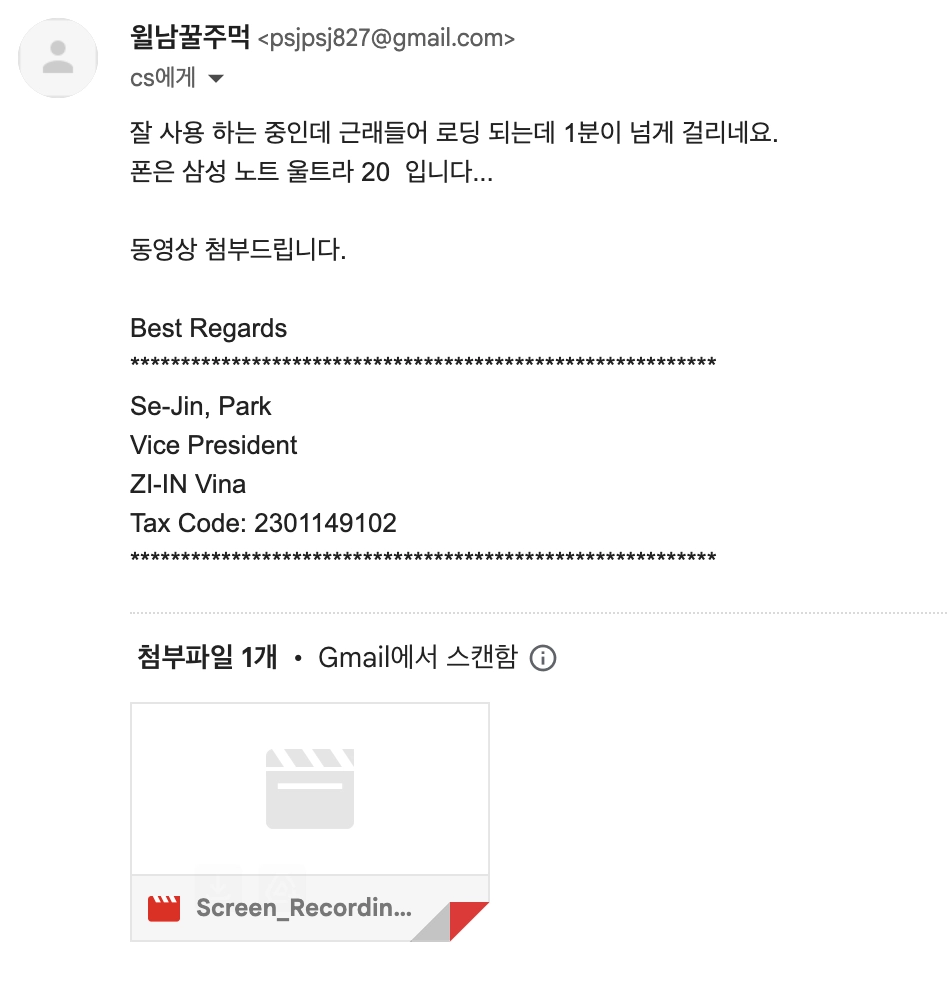The width and height of the screenshot is (948, 994).
Task: Expand recipient details arrow beside cs에게
Action: (216, 79)
